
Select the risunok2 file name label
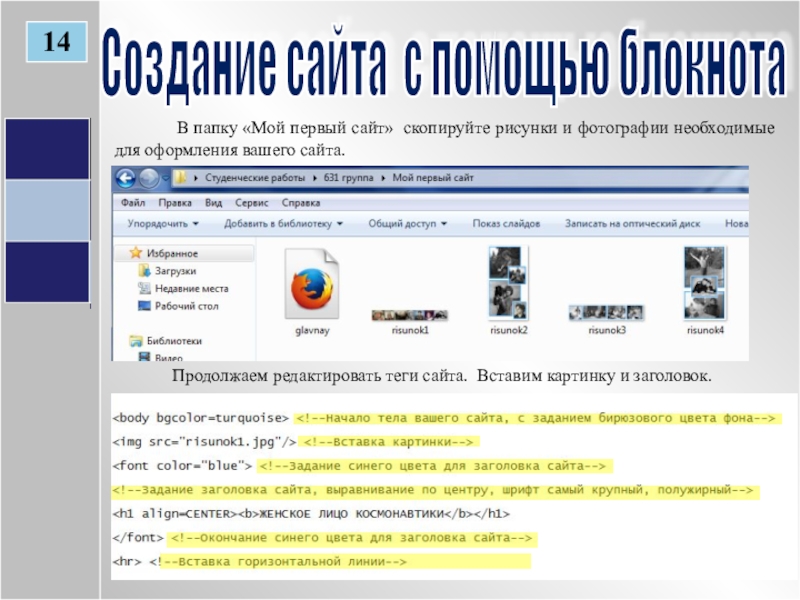coord(509,330)
